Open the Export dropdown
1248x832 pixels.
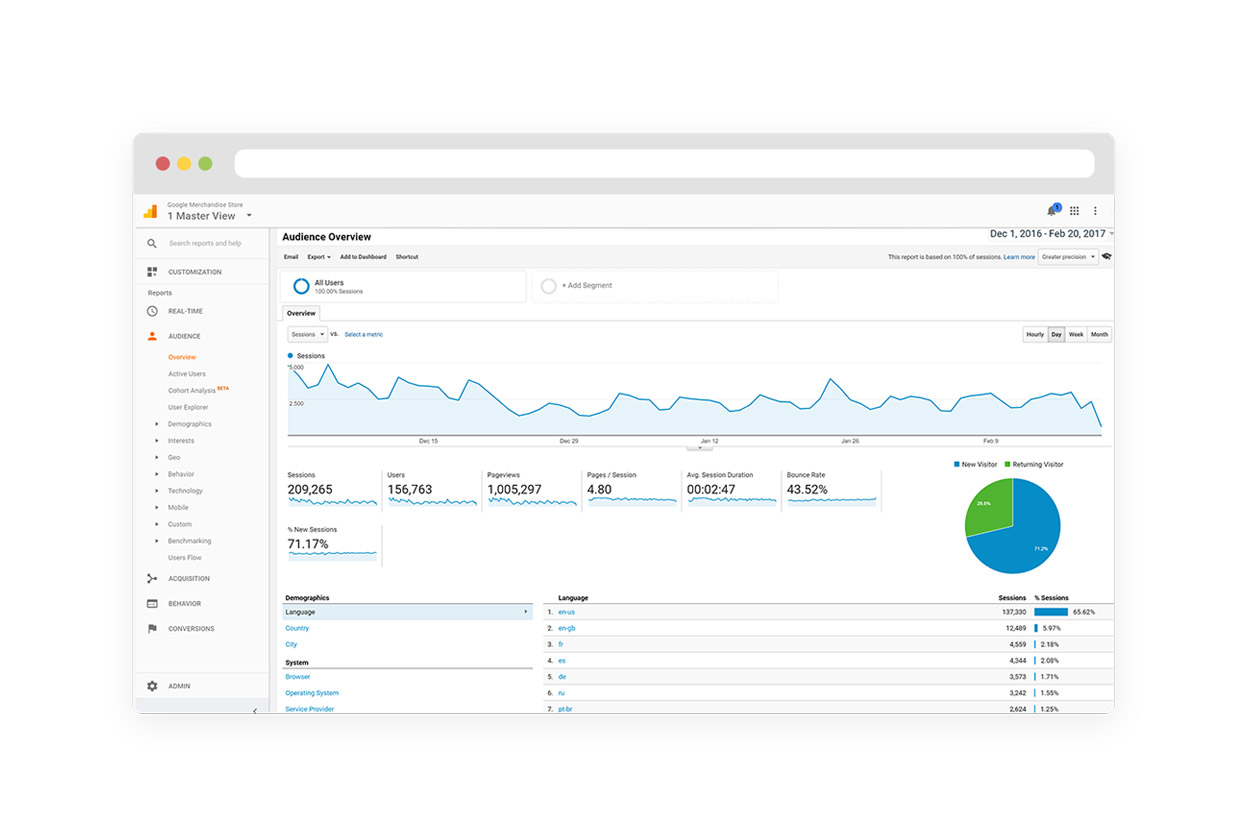click(319, 257)
